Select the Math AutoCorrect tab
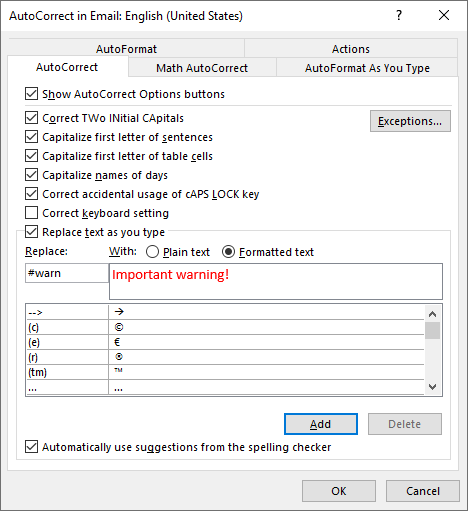 202,68
